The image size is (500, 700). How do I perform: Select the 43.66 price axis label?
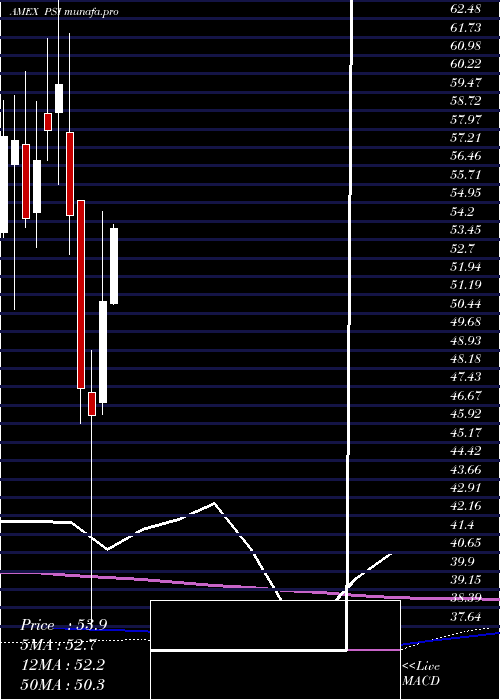tap(465, 470)
